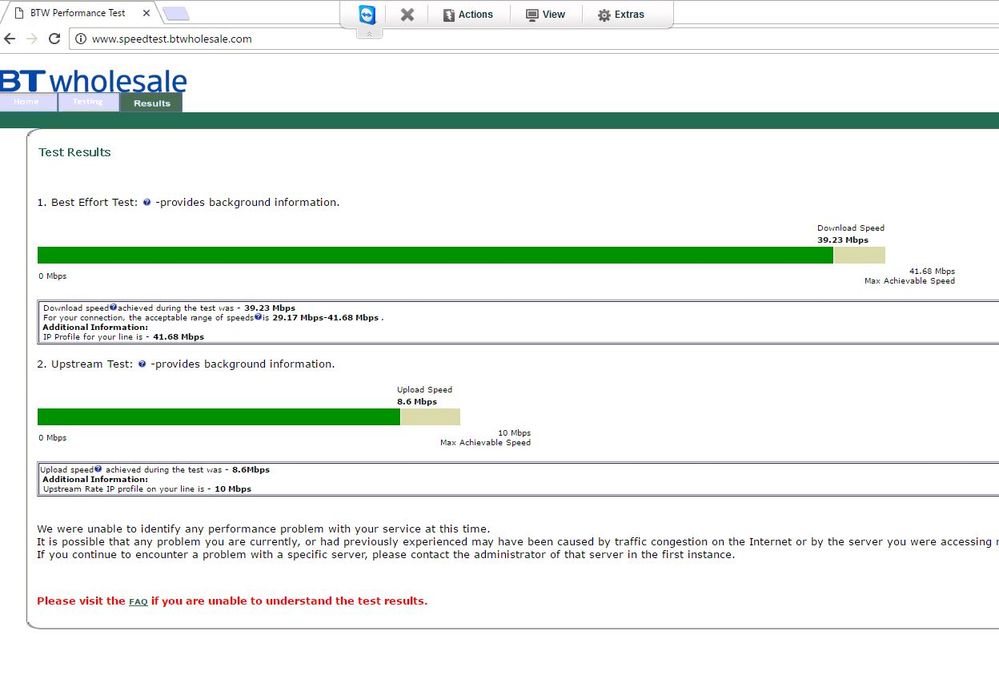View site information icon in address bar
This screenshot has height=684, width=999.
80,39
